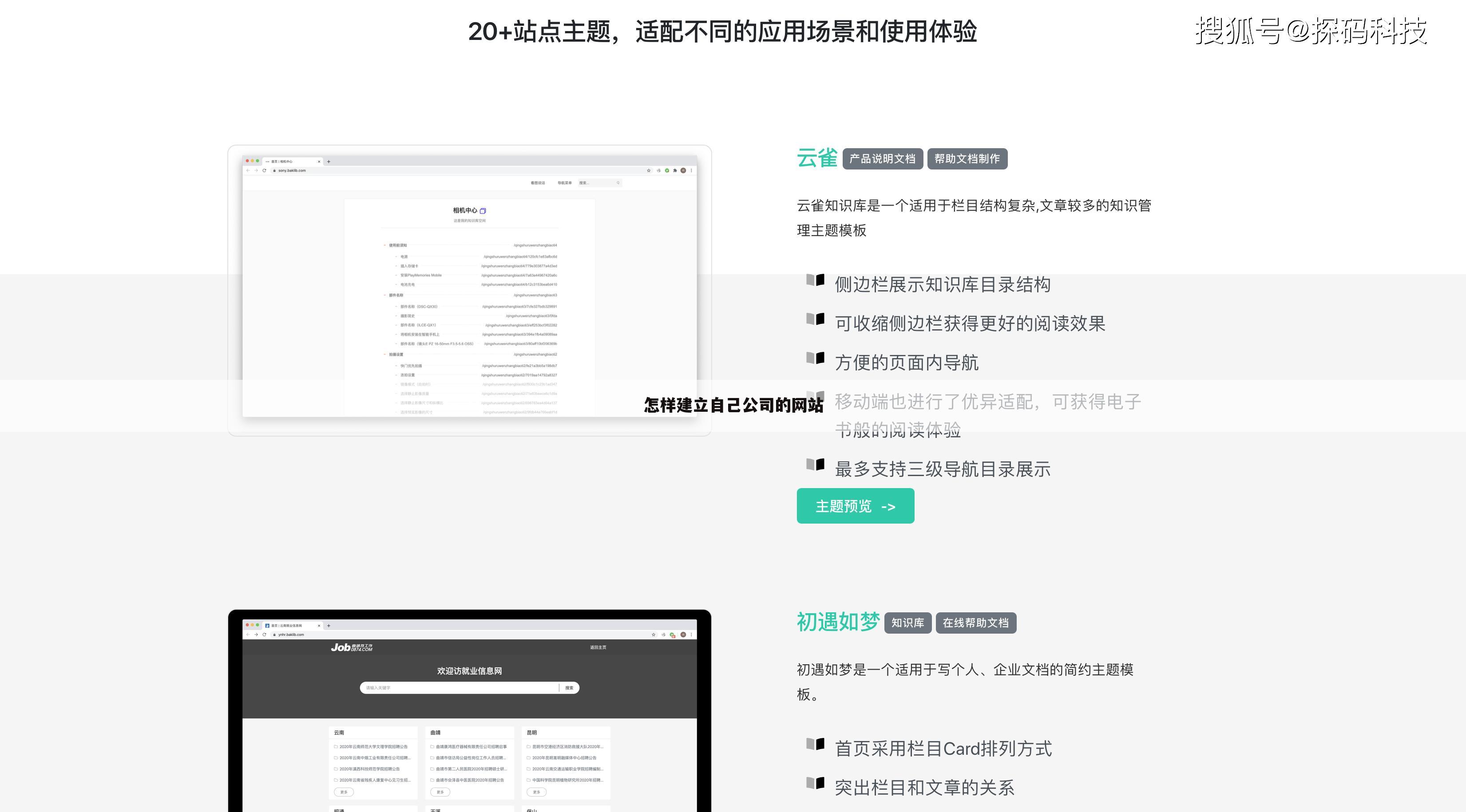Viewport: 1466px width, 812px height.
Task: Click the 昆明 card heading
Action: click(x=532, y=733)
